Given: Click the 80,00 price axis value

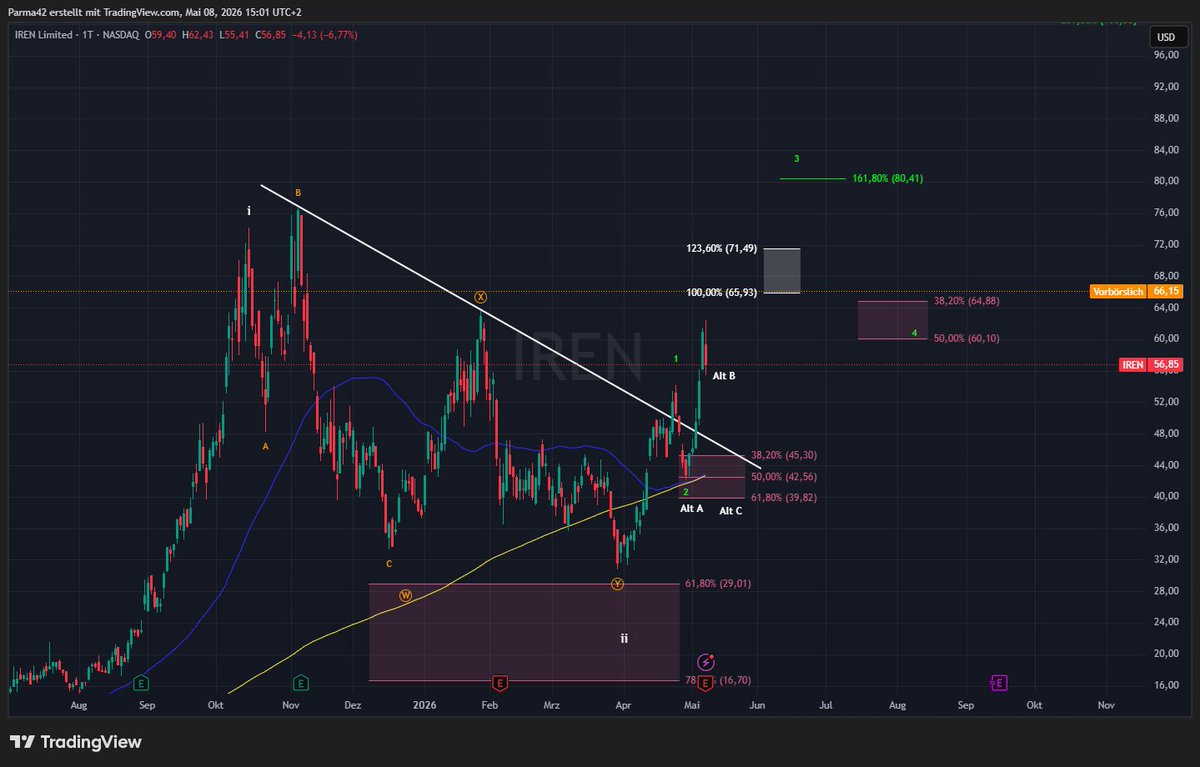Looking at the screenshot, I should [1166, 181].
